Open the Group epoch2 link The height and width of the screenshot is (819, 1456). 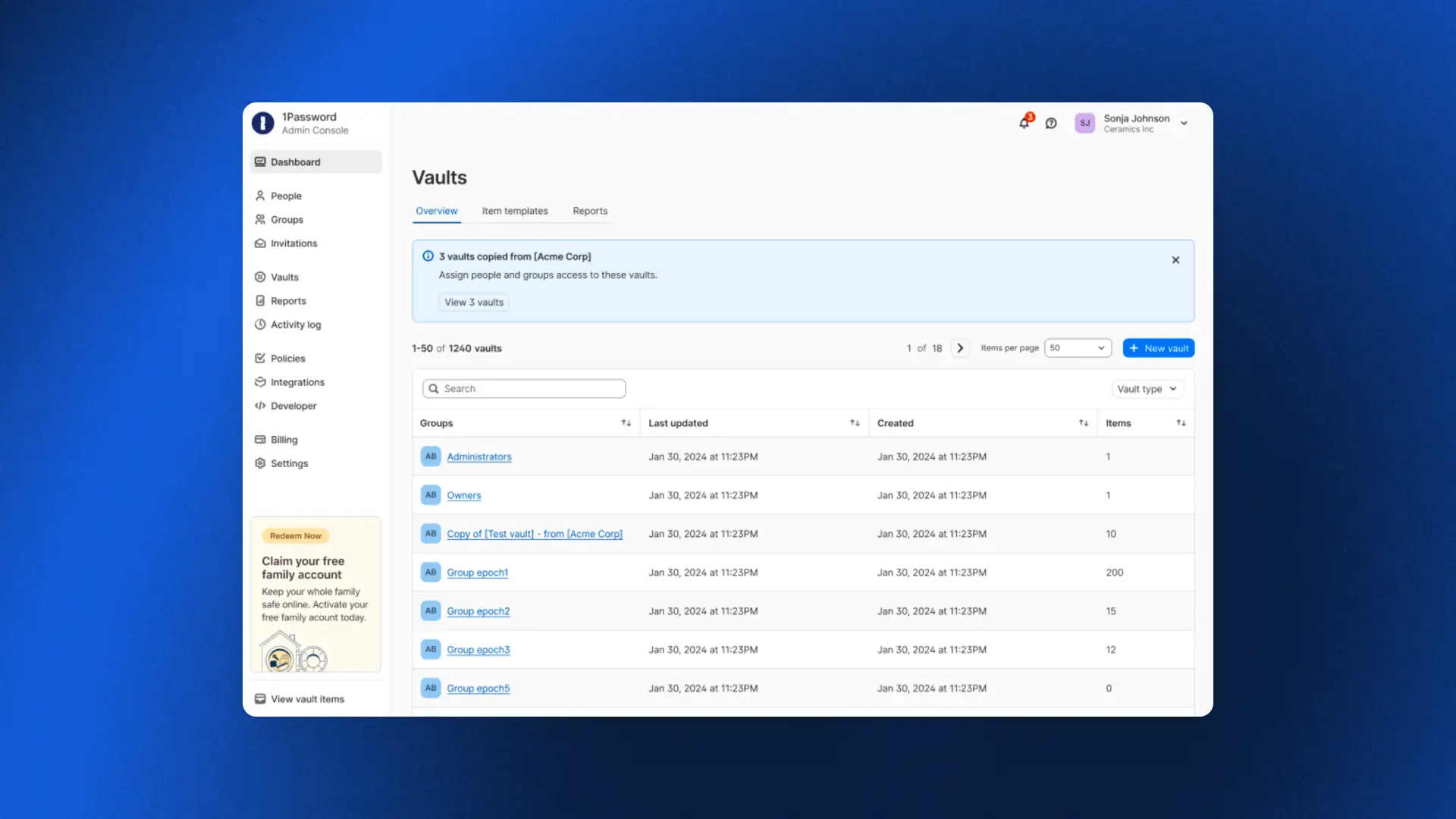479,611
